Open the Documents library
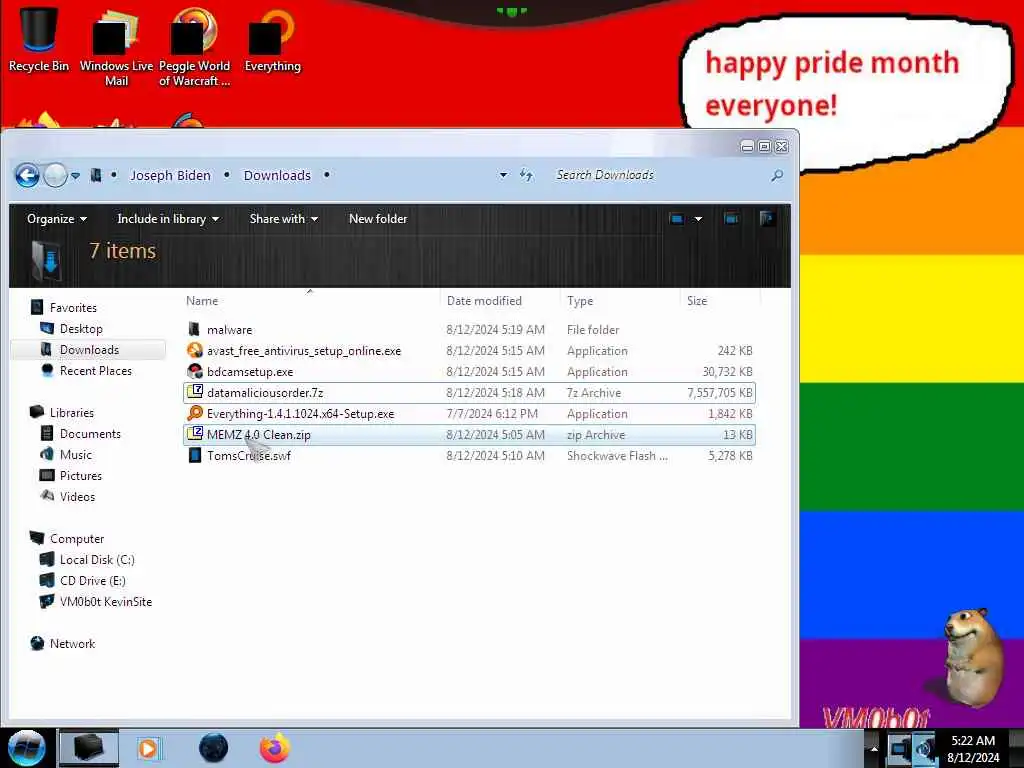Viewport: 1024px width, 768px height. coord(90,434)
